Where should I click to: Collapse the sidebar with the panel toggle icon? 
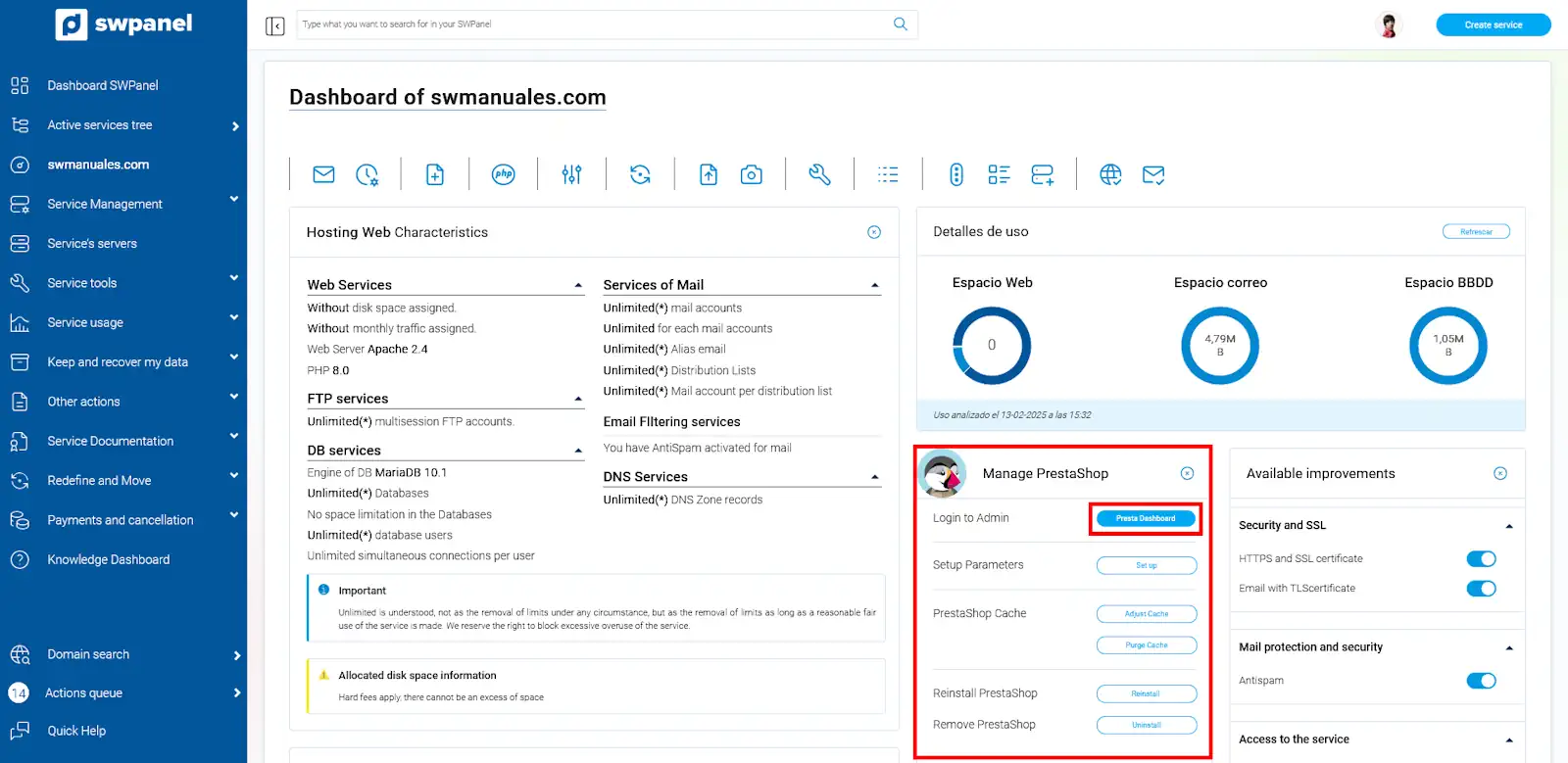tap(275, 25)
